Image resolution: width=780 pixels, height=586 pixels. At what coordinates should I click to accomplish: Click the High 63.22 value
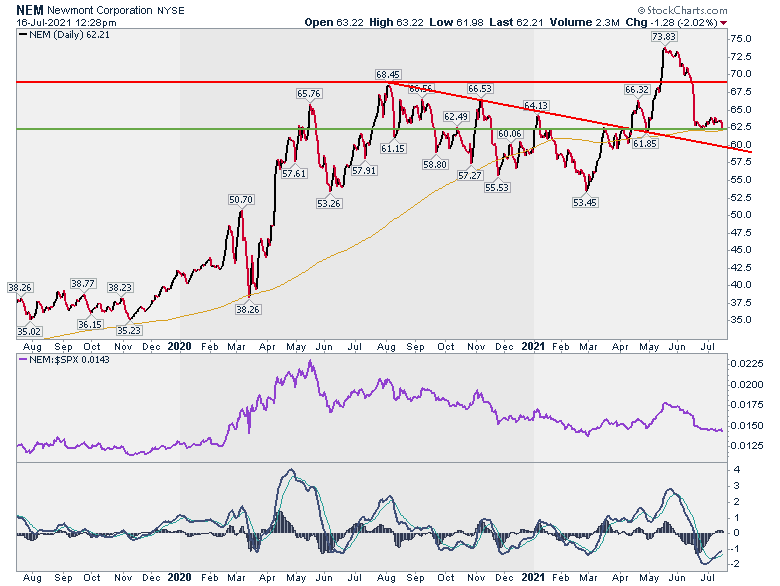coord(396,22)
